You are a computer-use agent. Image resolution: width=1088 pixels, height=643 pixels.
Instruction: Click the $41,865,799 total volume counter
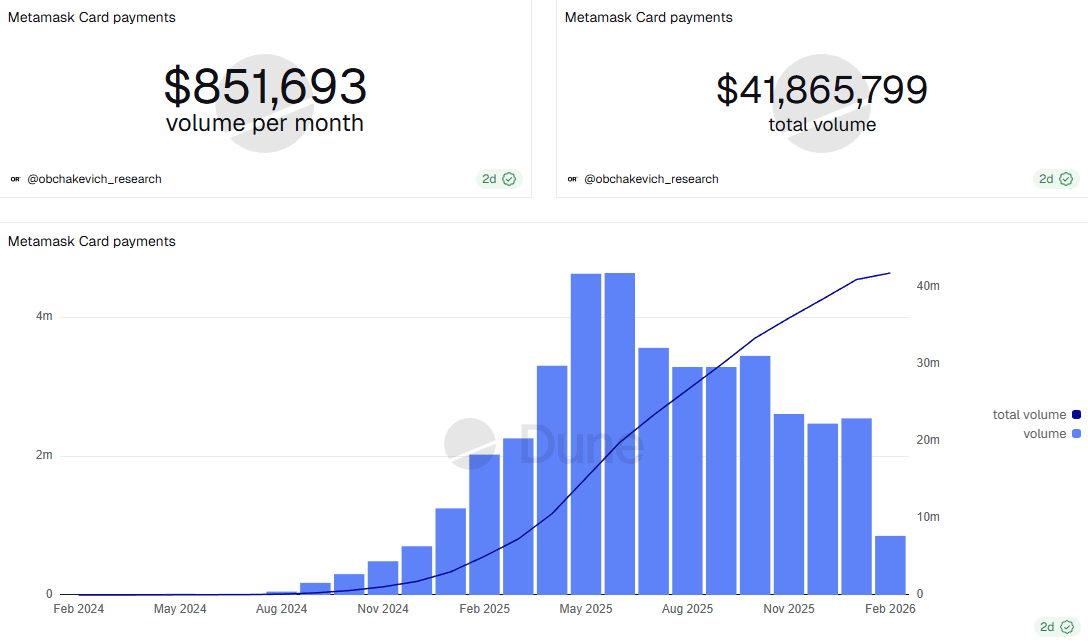click(822, 90)
